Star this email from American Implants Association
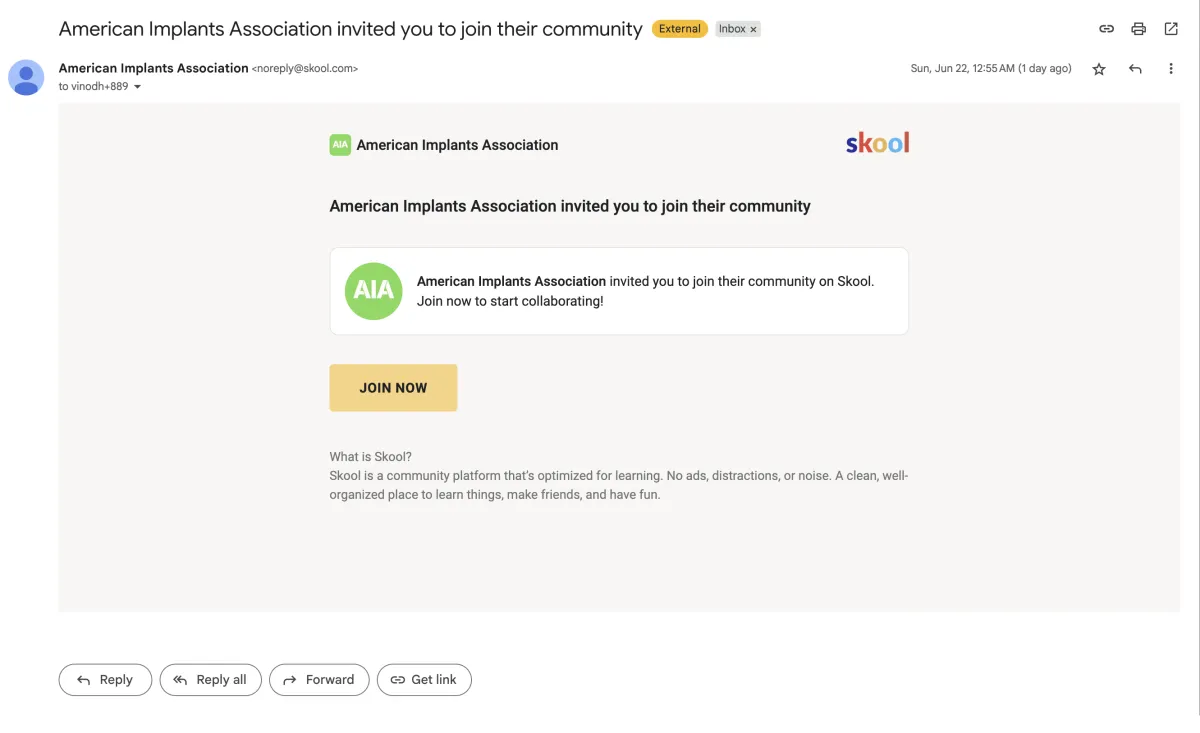The width and height of the screenshot is (1200, 733). click(x=1099, y=69)
